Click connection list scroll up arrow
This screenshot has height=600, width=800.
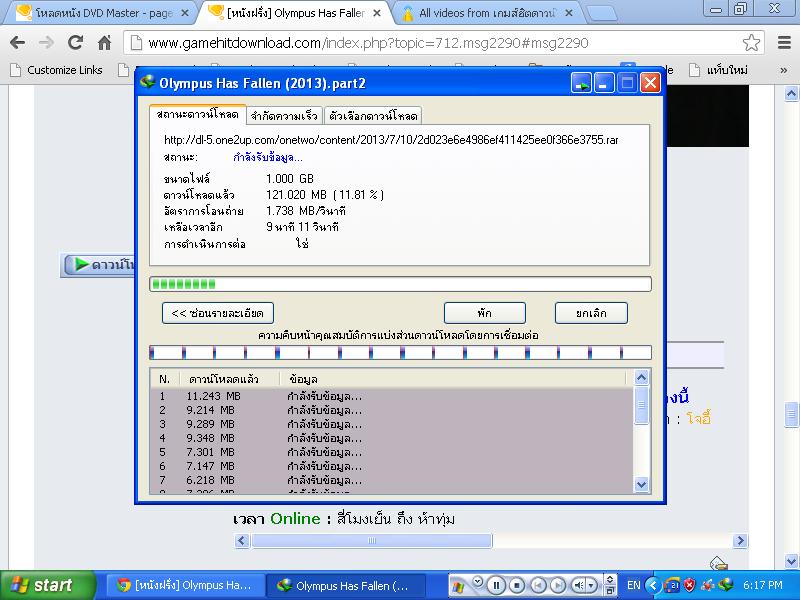coord(641,378)
